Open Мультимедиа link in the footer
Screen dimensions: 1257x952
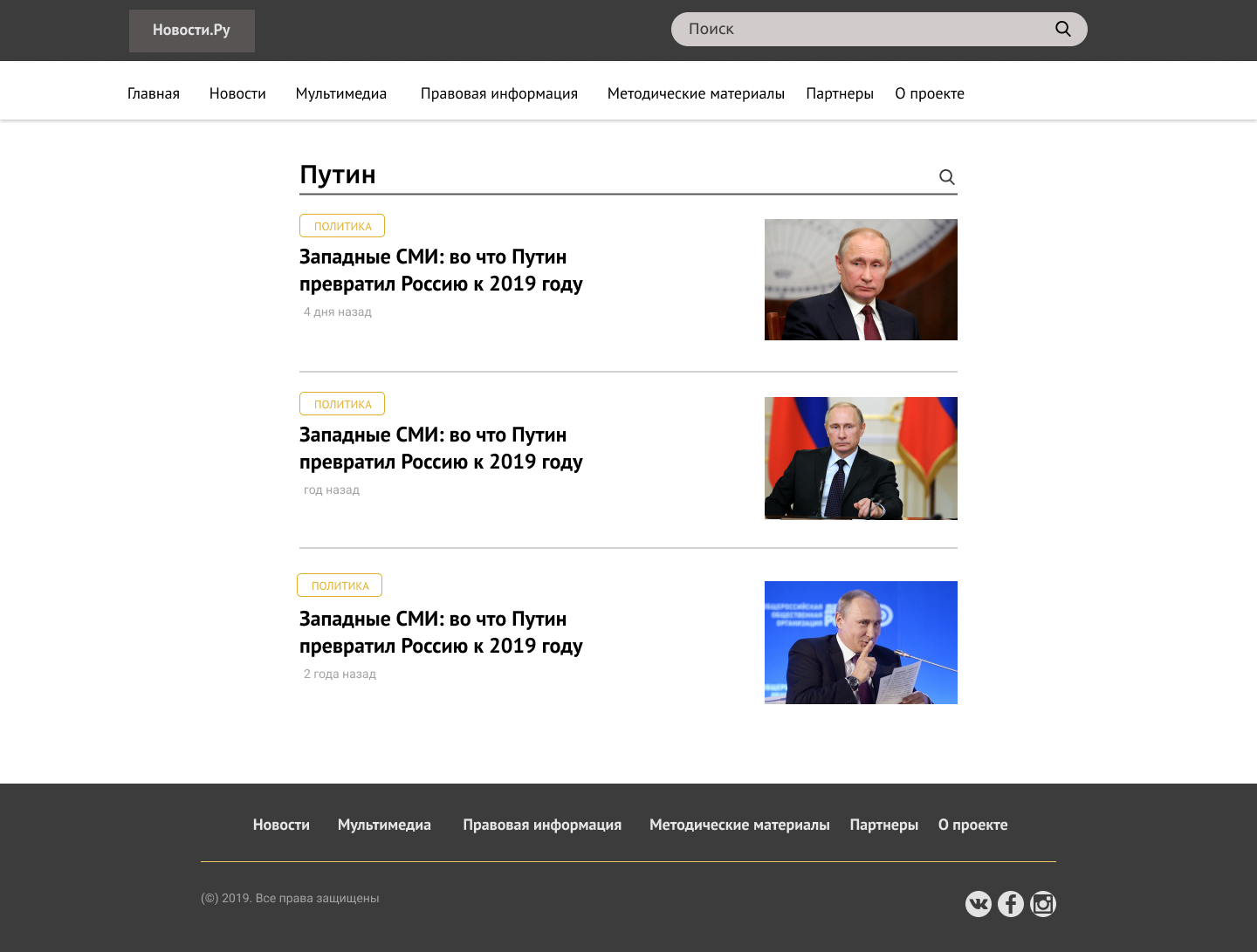(x=384, y=825)
